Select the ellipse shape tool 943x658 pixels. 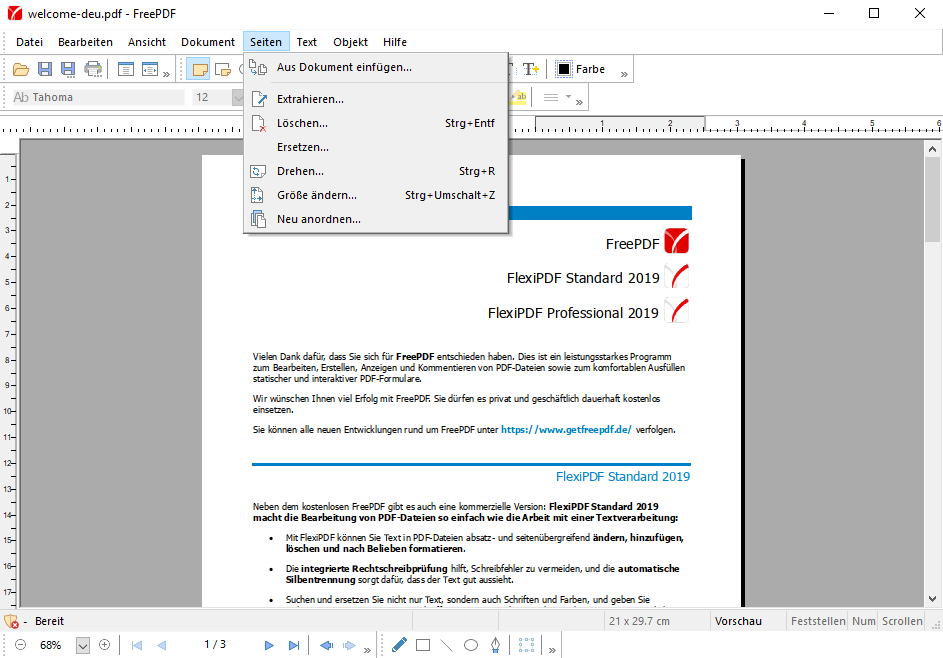(x=471, y=645)
